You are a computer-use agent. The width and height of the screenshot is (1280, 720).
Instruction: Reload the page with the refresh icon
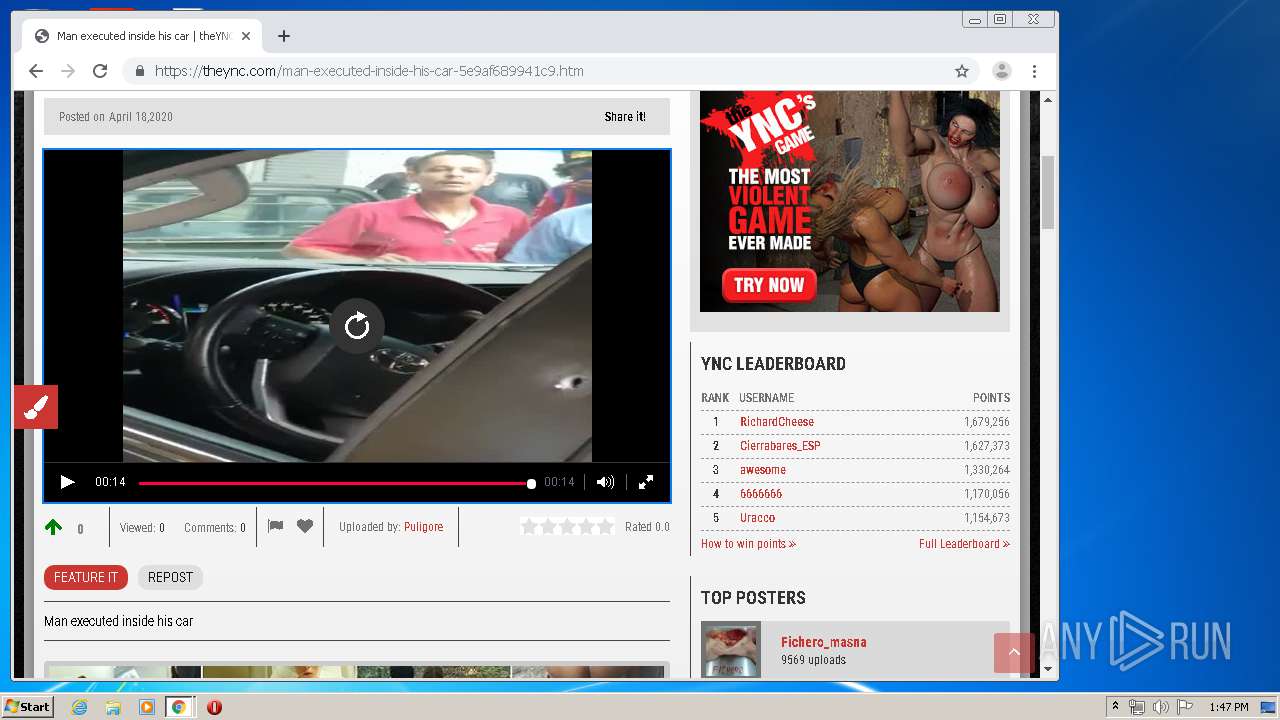point(100,71)
